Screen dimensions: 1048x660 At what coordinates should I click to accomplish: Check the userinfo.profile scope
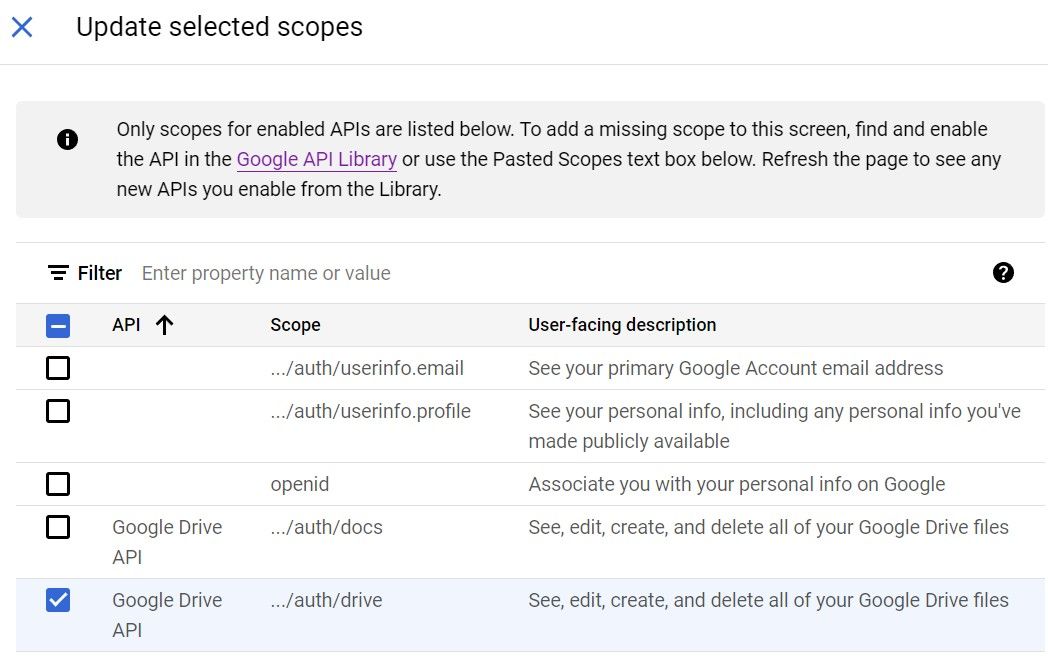pos(58,411)
